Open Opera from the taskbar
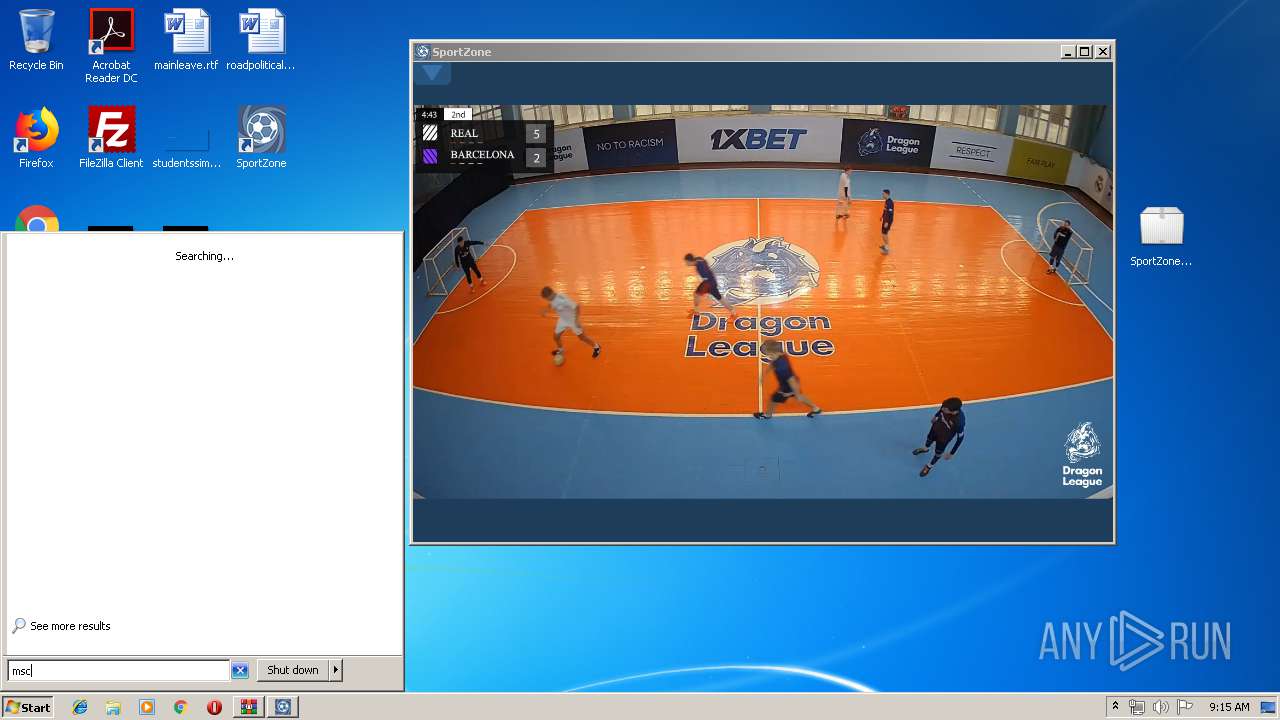 (x=214, y=707)
